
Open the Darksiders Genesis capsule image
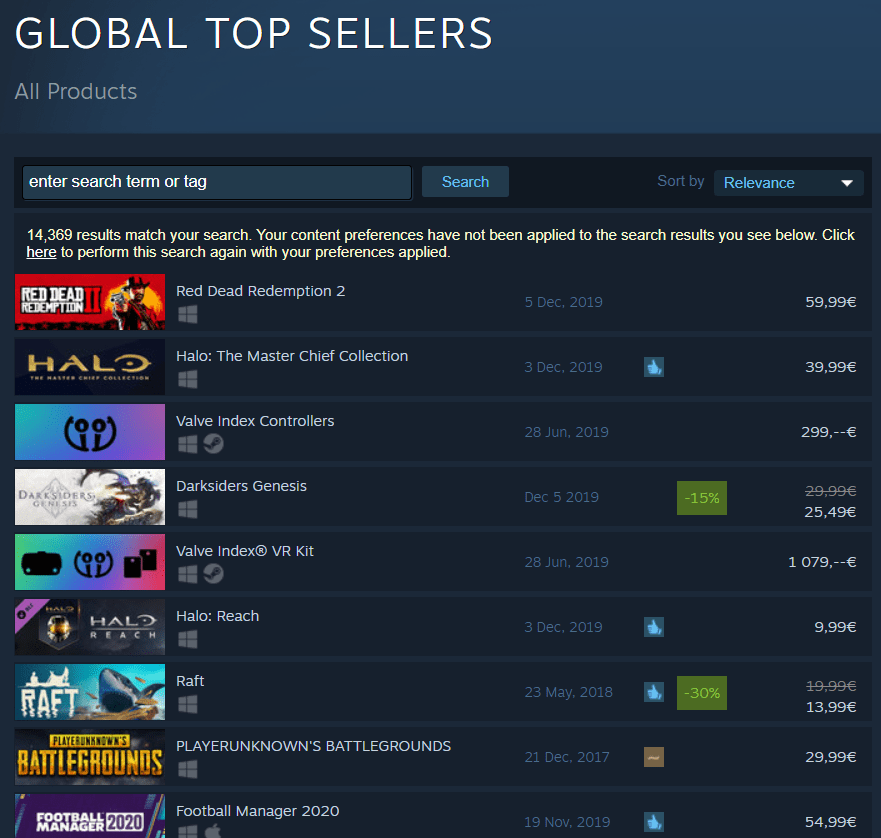pyautogui.click(x=90, y=497)
